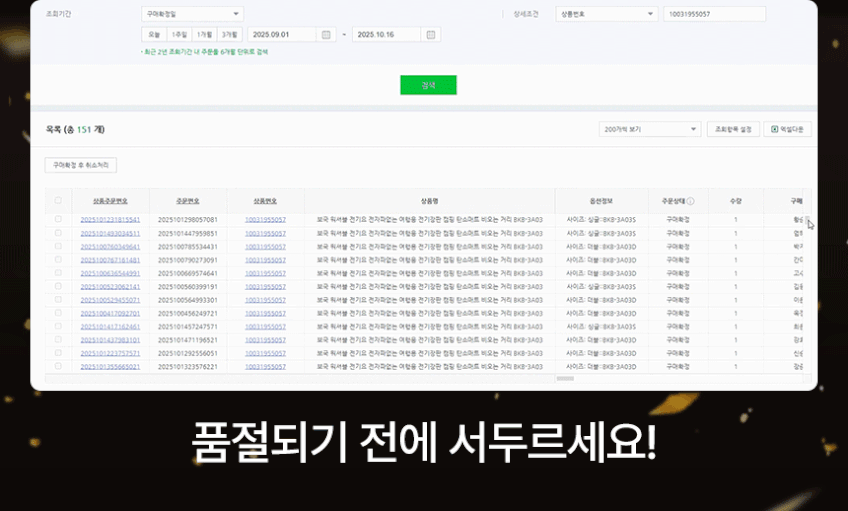Click order number cell 2025100790273091
Screen dimensions: 848x511
point(188,260)
